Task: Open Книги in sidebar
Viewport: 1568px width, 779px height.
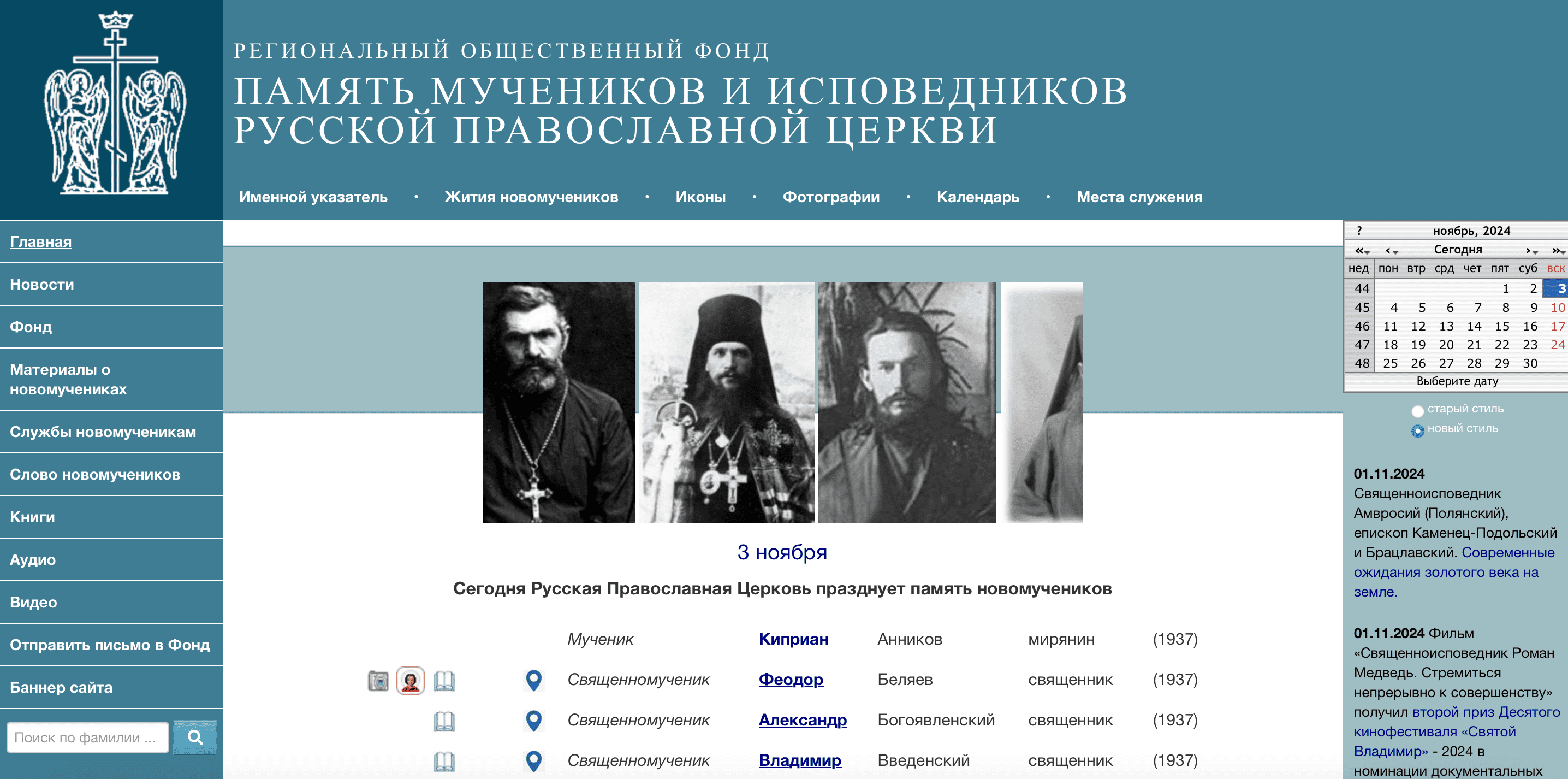Action: coord(111,517)
